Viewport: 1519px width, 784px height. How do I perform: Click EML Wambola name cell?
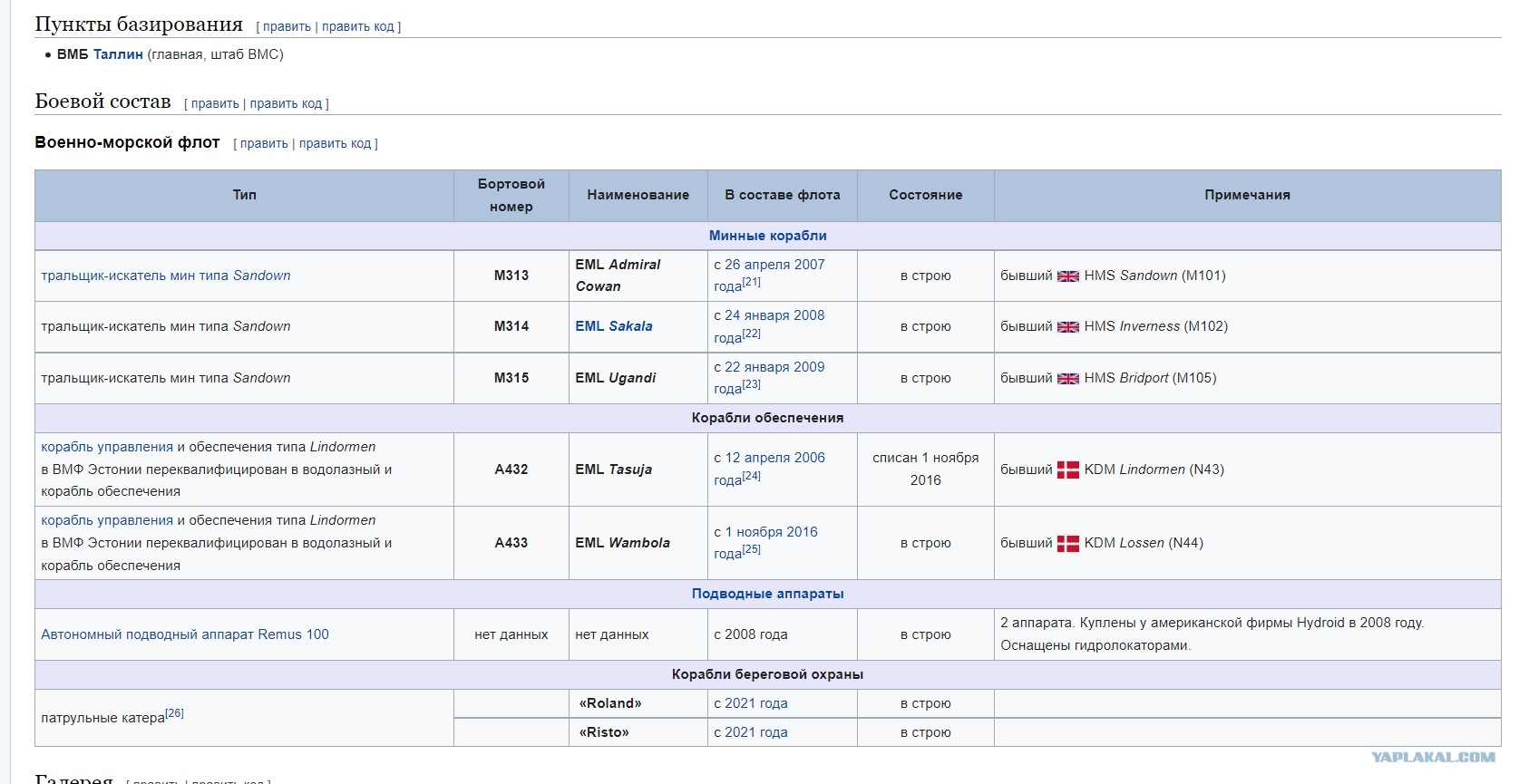(638, 543)
